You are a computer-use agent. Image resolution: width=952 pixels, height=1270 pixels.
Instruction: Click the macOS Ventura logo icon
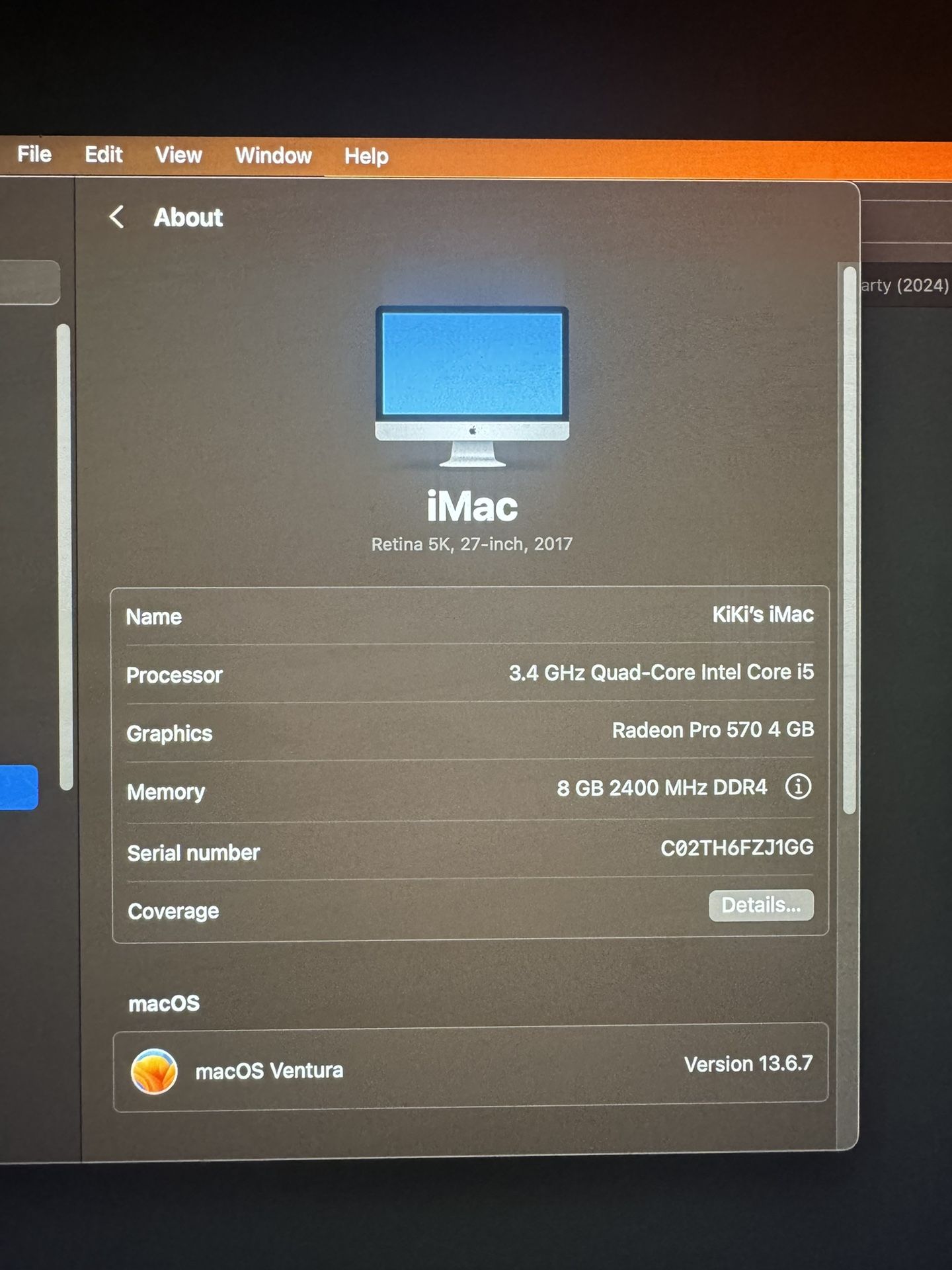(x=154, y=1071)
